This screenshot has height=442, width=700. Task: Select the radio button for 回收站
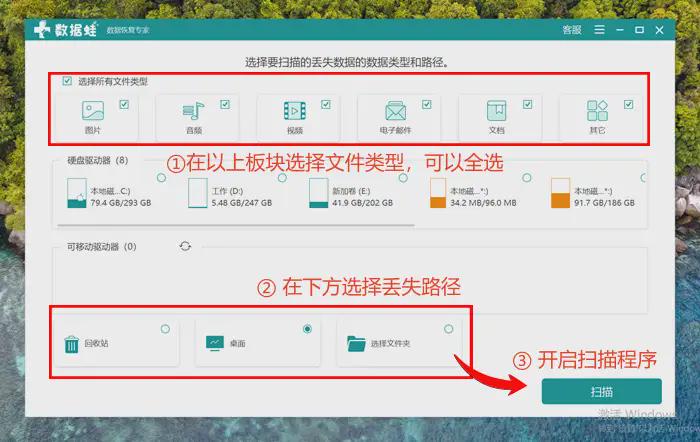pos(165,328)
